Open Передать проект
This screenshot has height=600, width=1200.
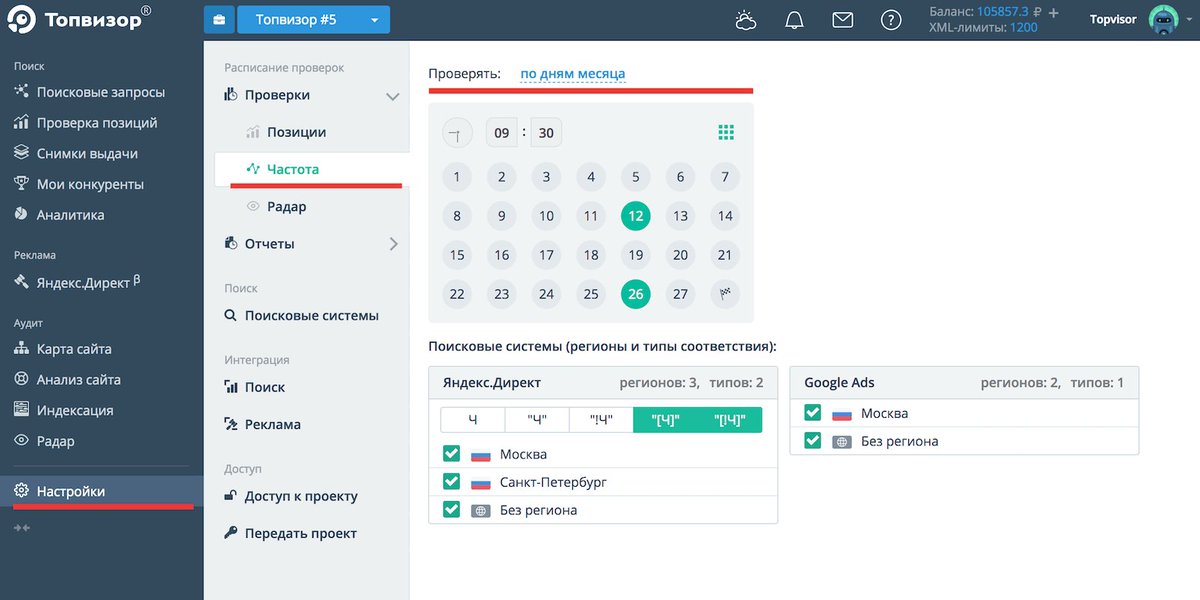point(300,533)
